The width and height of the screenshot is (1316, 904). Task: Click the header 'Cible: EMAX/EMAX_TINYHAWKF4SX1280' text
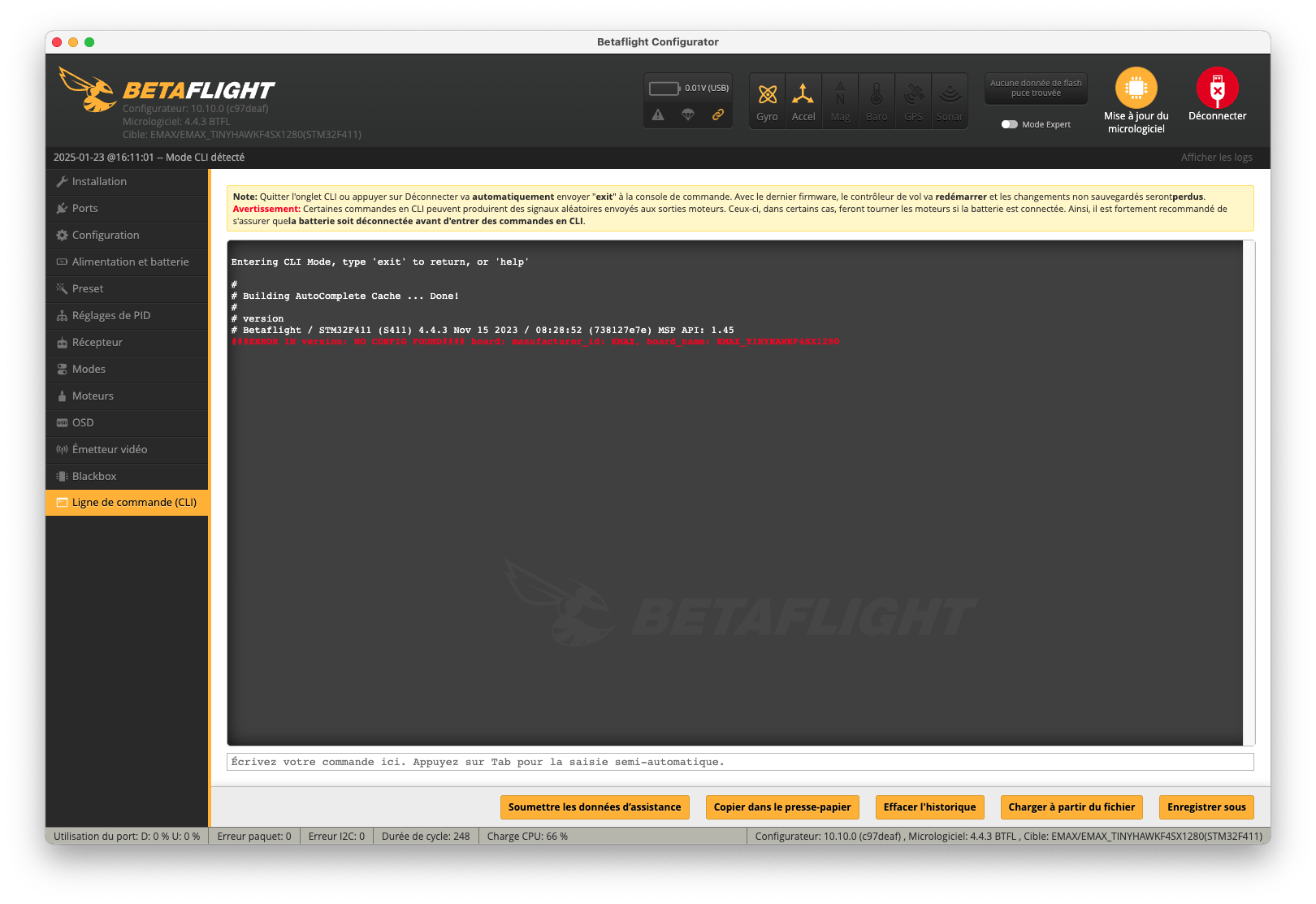click(x=242, y=135)
